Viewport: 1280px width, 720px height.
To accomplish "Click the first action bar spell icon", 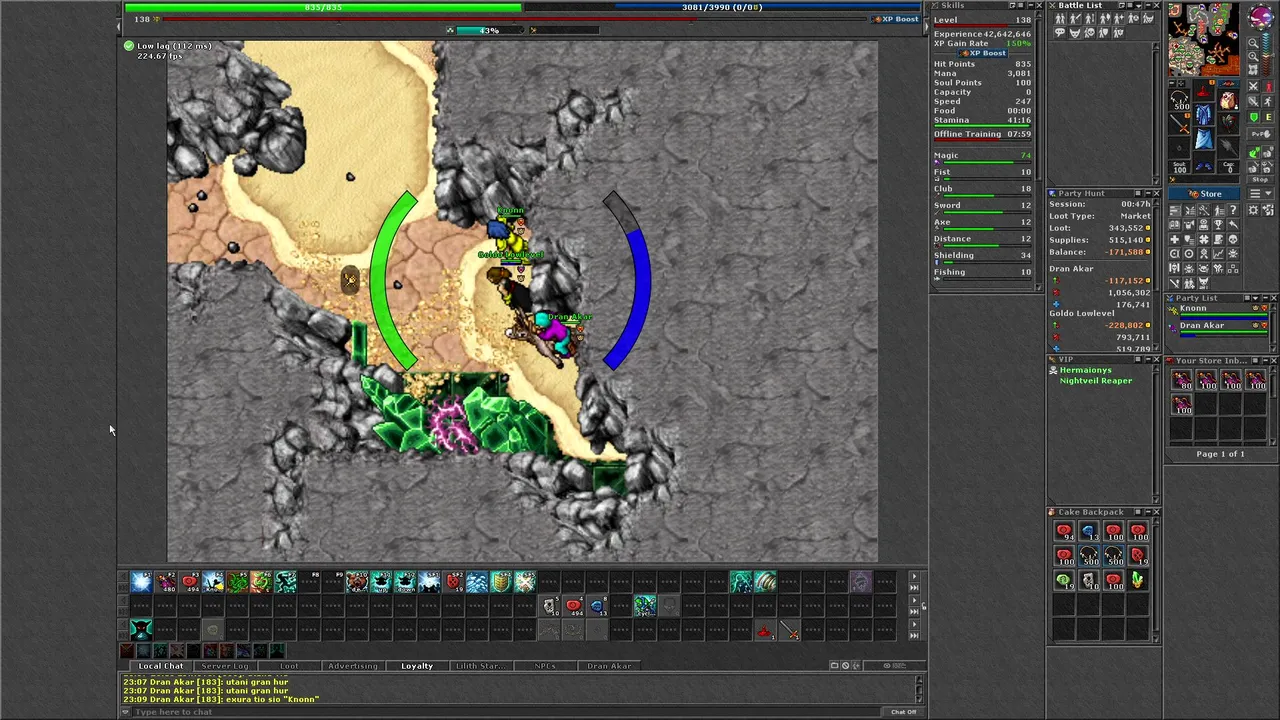I will click(x=141, y=581).
